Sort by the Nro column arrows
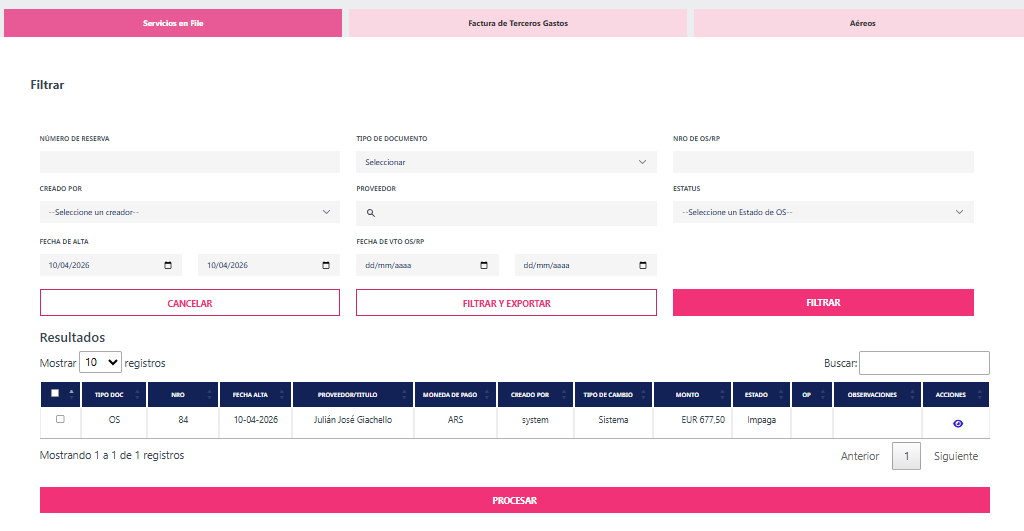 coord(210,394)
